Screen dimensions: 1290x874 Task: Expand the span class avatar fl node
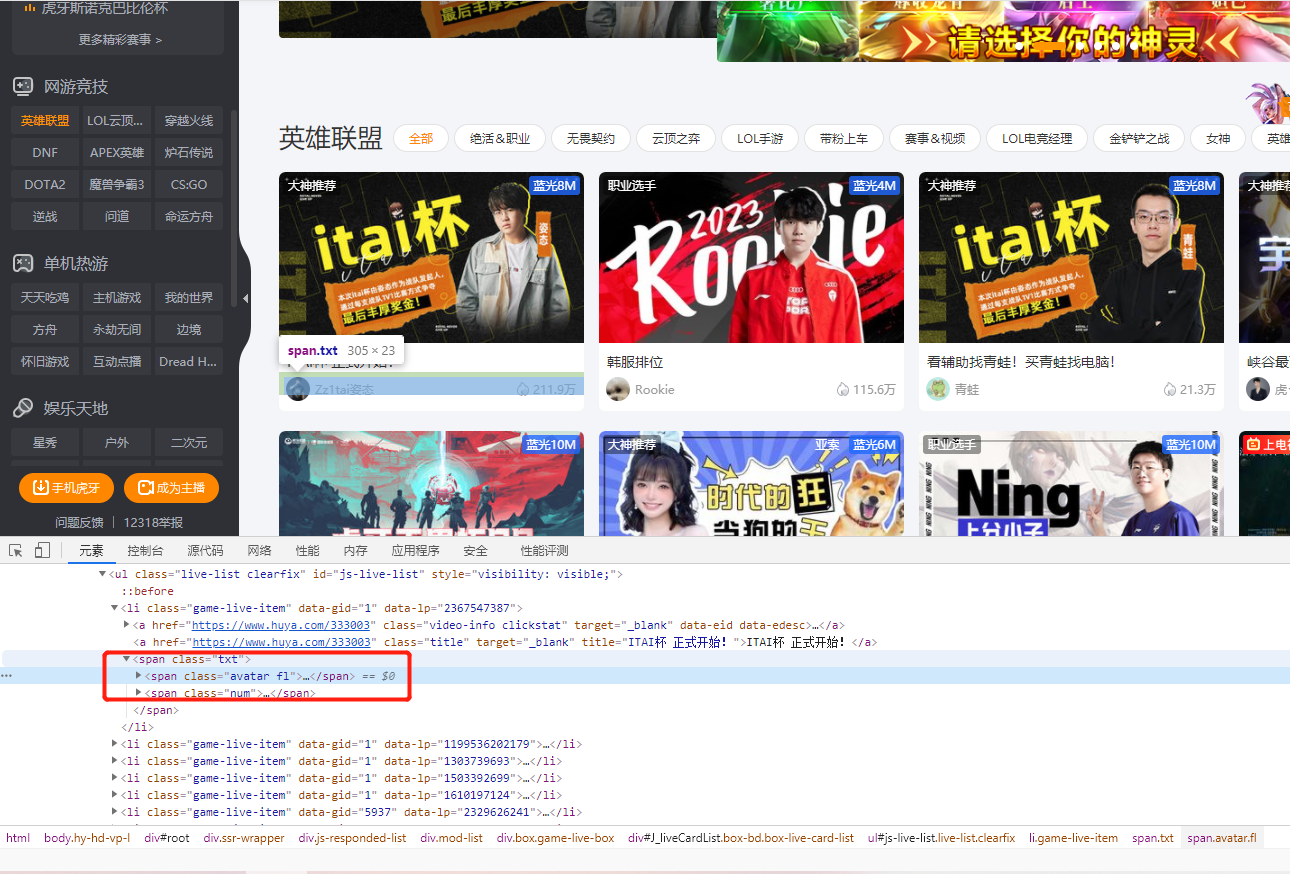[x=138, y=676]
